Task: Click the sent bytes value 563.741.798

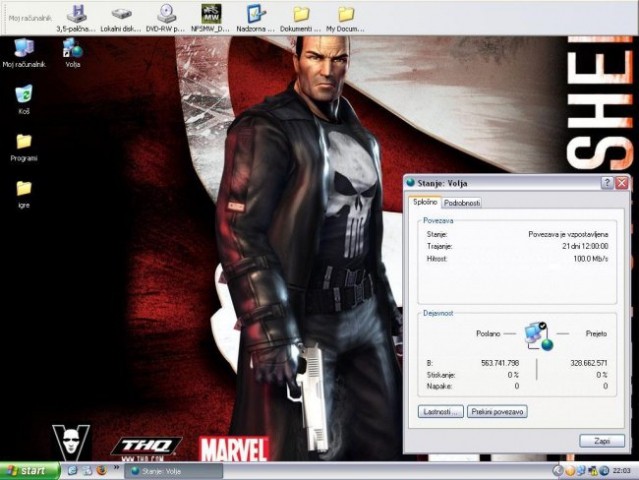Action: [x=500, y=363]
